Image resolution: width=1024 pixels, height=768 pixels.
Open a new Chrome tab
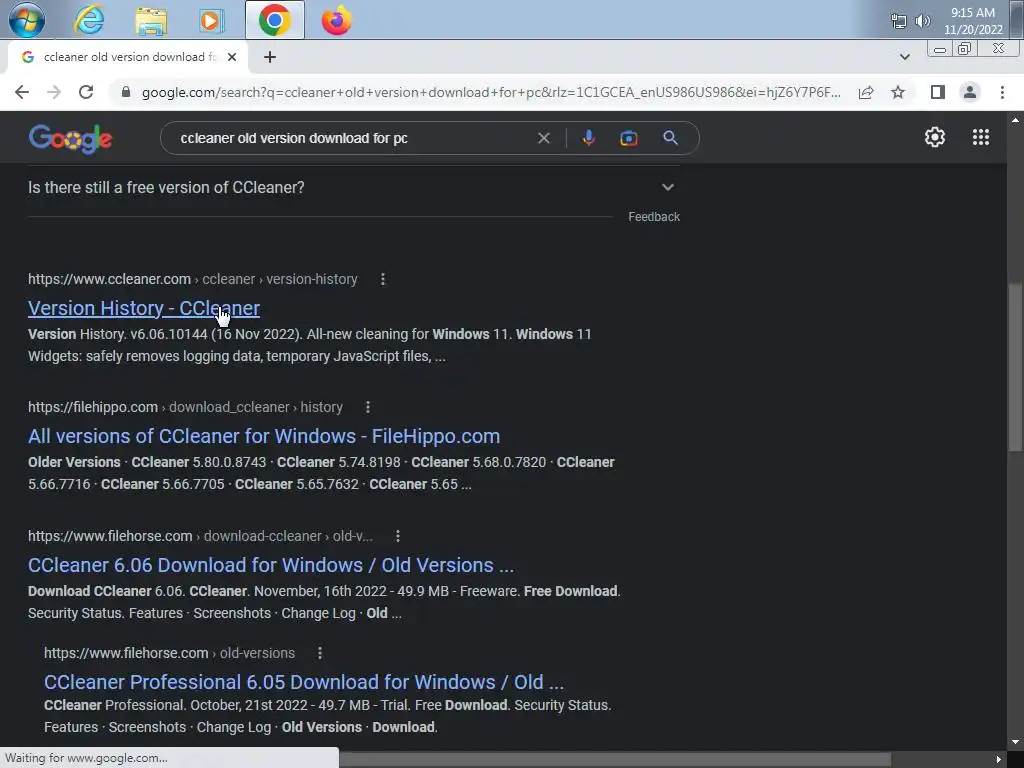pos(270,57)
